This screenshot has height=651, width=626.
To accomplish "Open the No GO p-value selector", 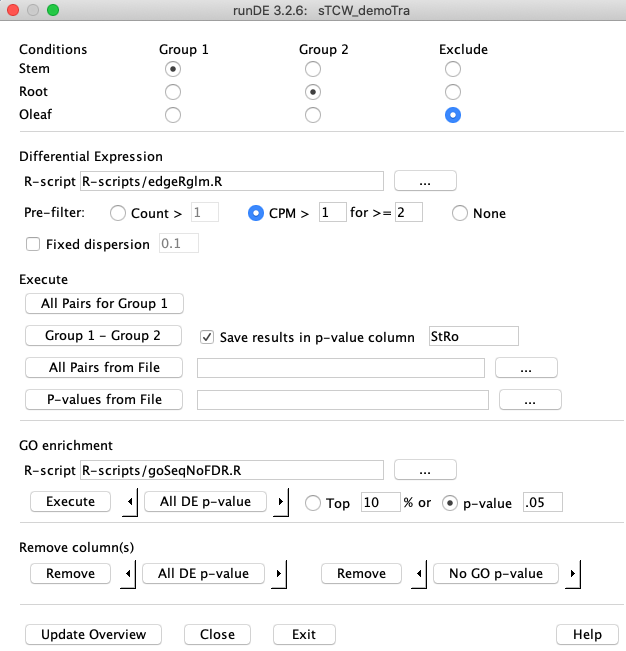I will pyautogui.click(x=496, y=574).
